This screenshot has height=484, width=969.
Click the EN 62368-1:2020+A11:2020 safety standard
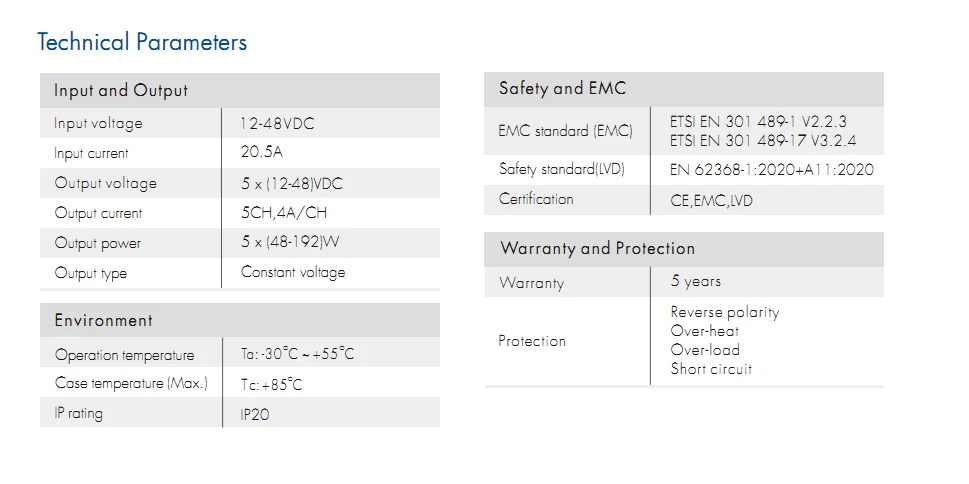point(771,170)
